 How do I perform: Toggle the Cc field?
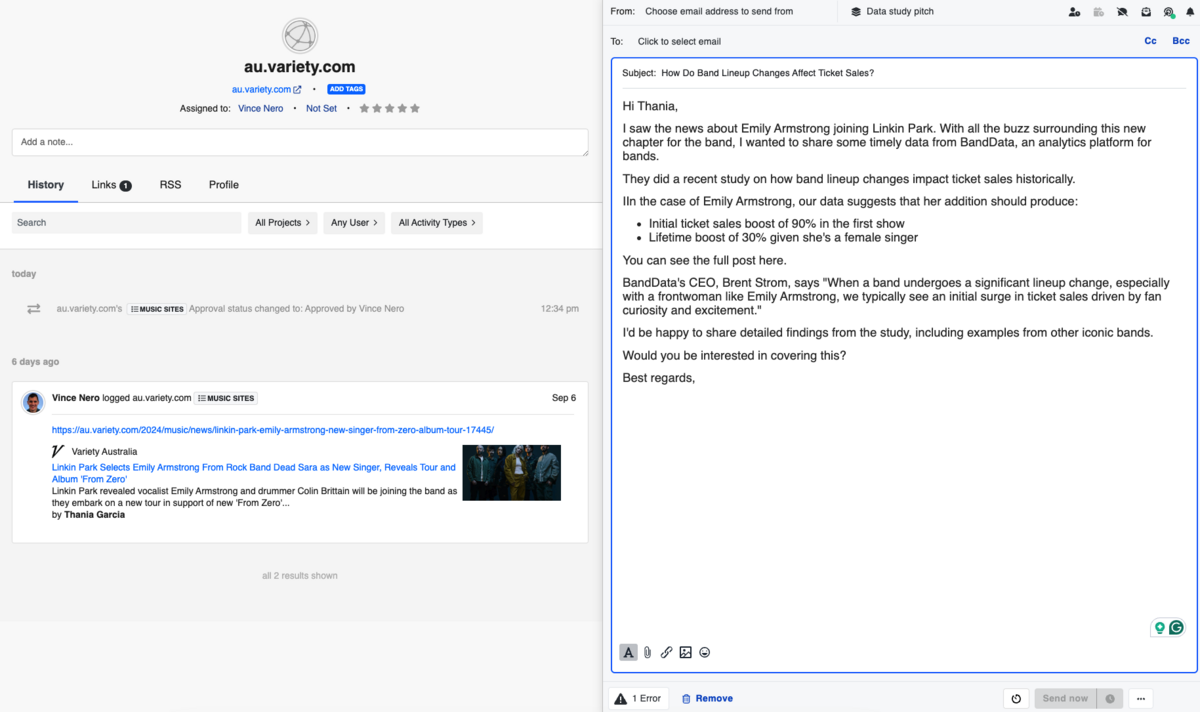[1150, 41]
